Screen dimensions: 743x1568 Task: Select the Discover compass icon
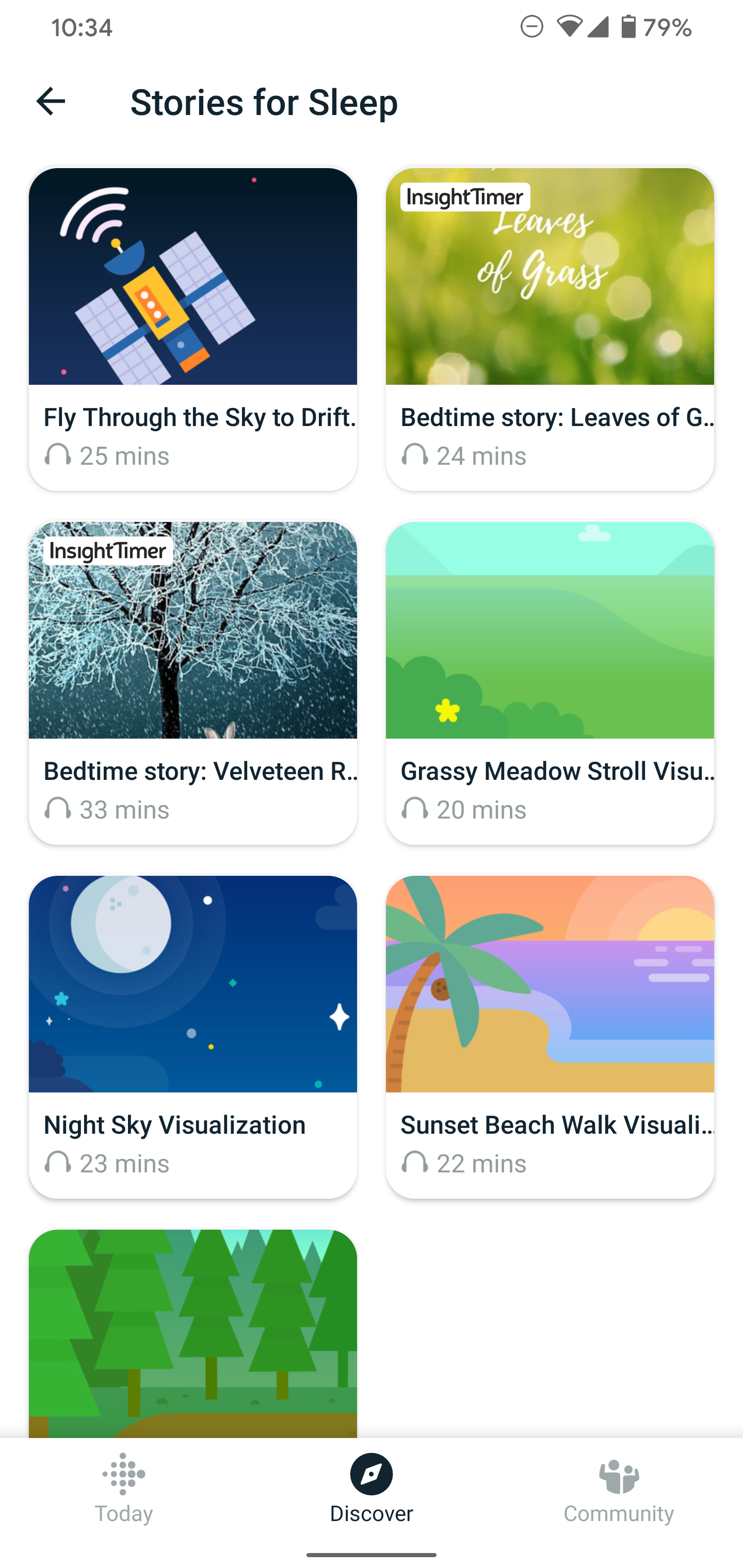pos(371,1474)
